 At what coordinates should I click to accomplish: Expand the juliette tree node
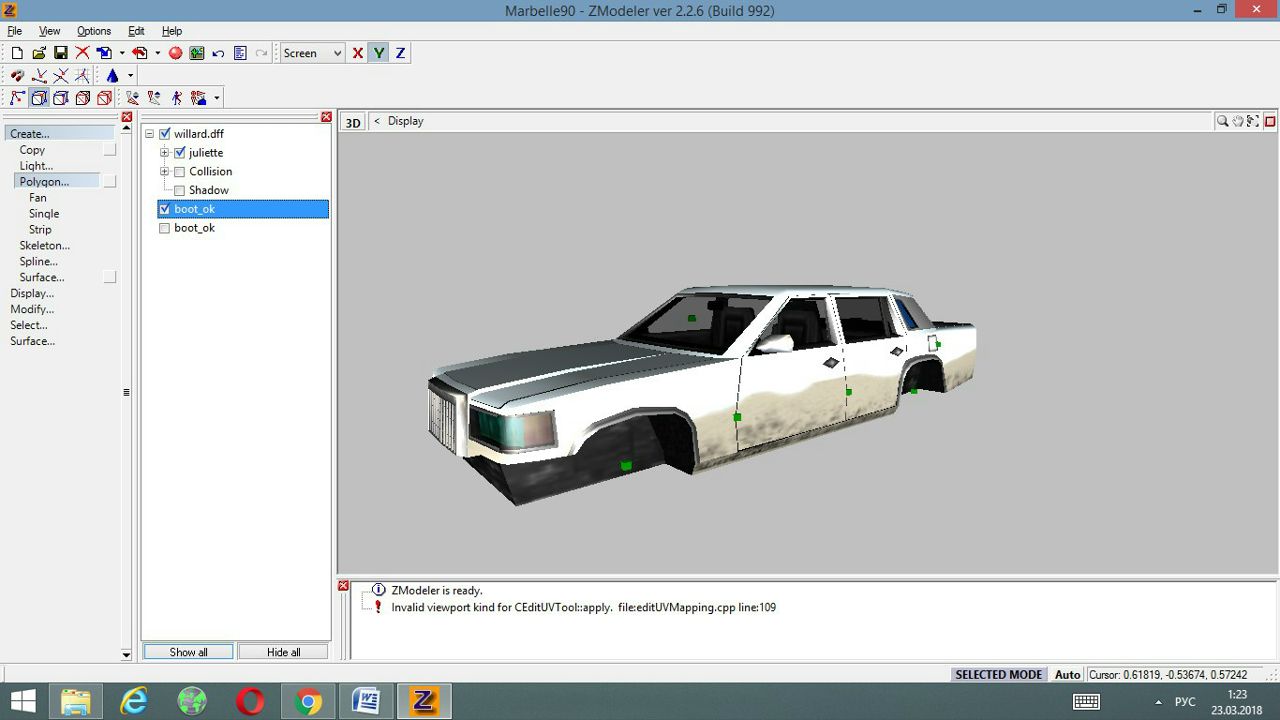coord(165,153)
